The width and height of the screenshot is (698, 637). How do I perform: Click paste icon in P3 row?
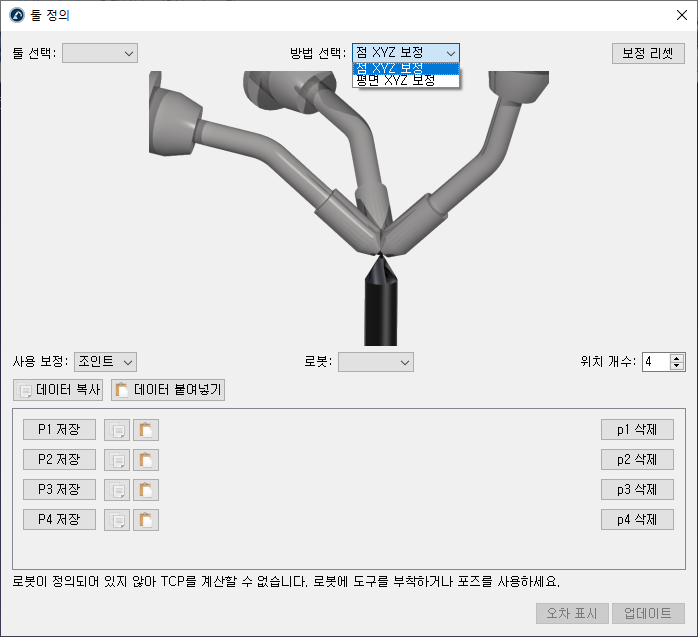tap(146, 490)
